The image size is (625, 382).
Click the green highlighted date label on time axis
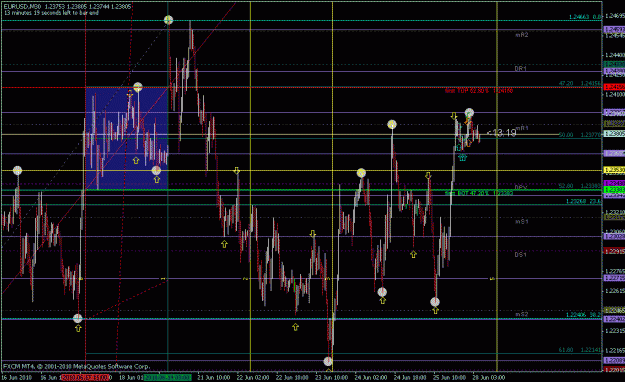pyautogui.click(x=167, y=377)
